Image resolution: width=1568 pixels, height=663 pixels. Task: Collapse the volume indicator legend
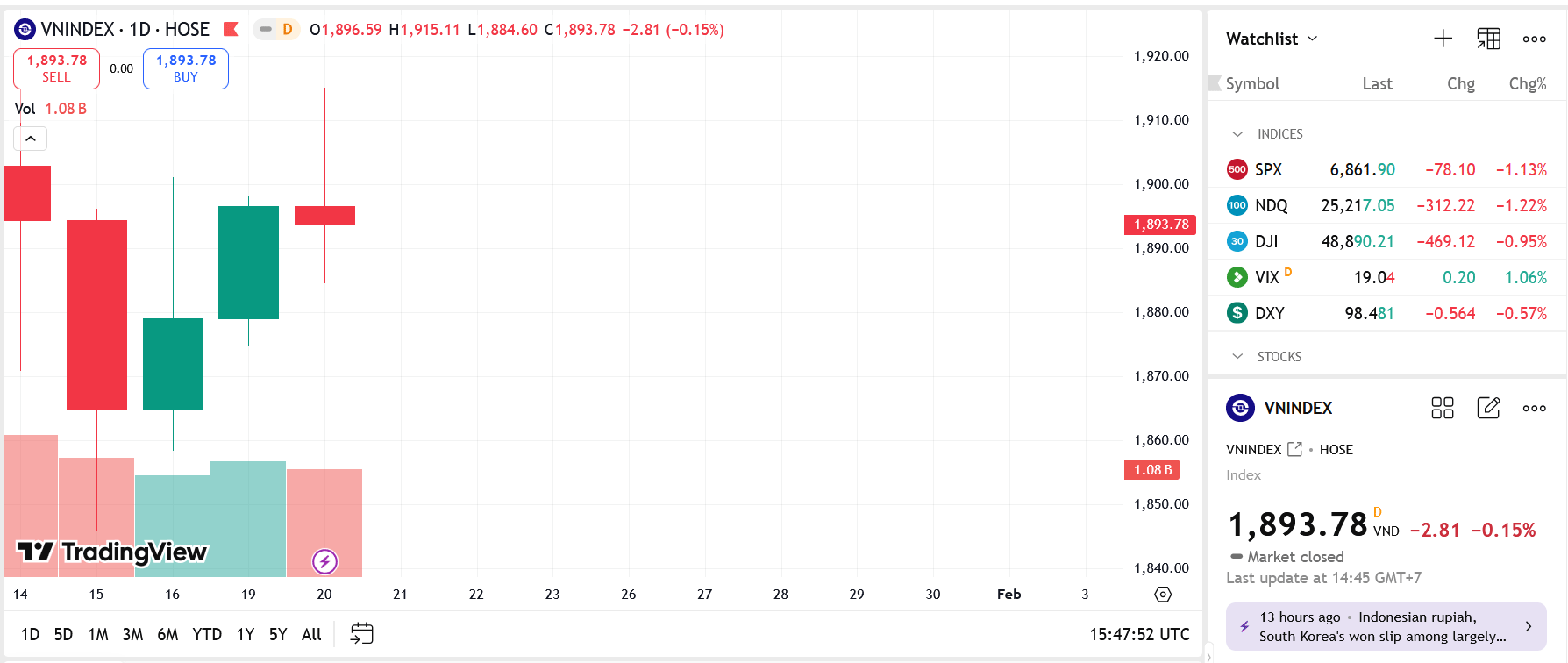30,139
